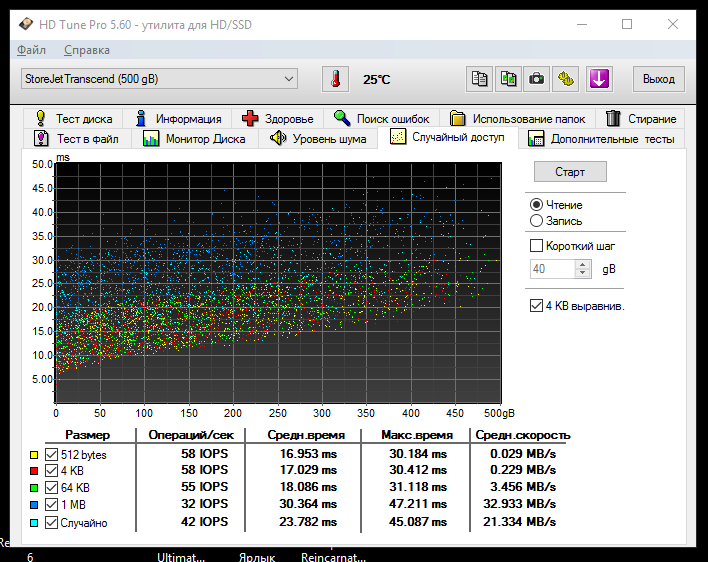
Task: Open the Справка menu
Action: (x=87, y=50)
